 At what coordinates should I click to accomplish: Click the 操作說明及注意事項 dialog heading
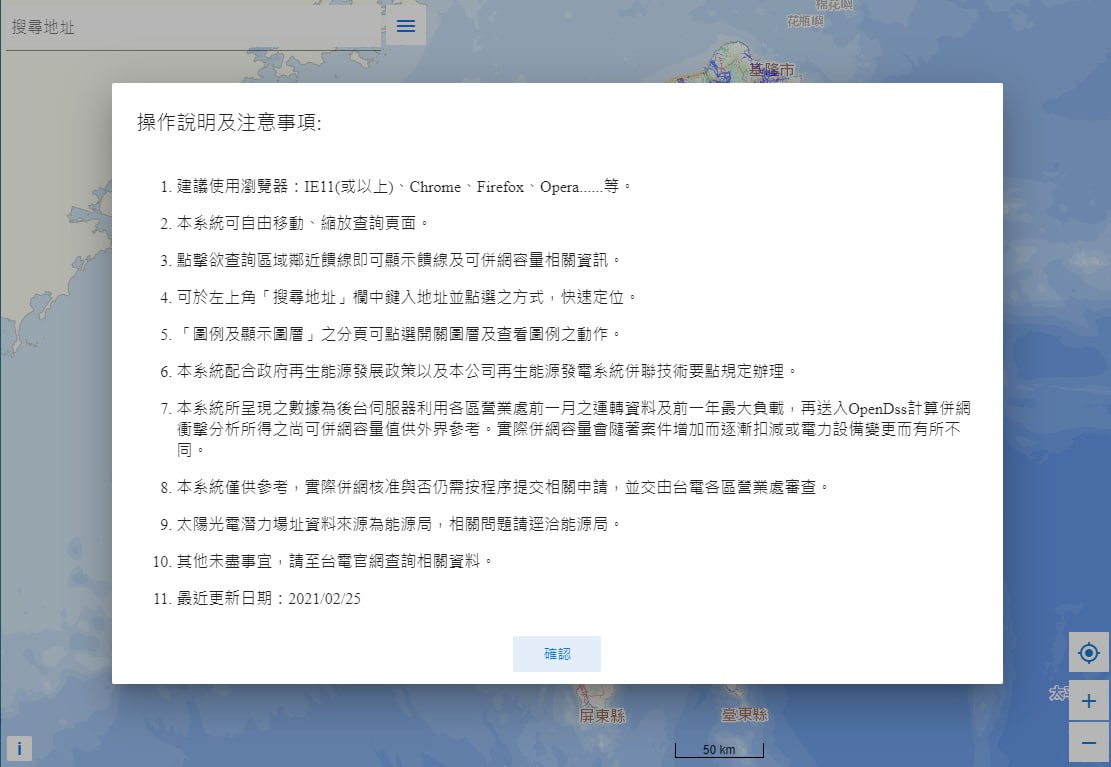tap(229, 123)
